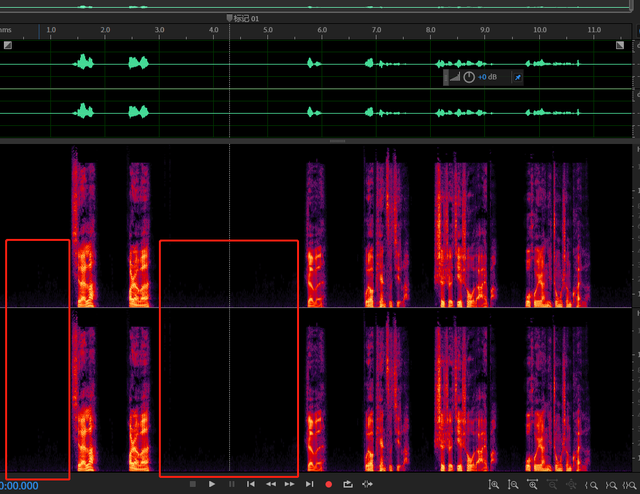Click the +0 dB volume knob
Image resolution: width=640 pixels, height=494 pixels.
pyautogui.click(x=469, y=77)
